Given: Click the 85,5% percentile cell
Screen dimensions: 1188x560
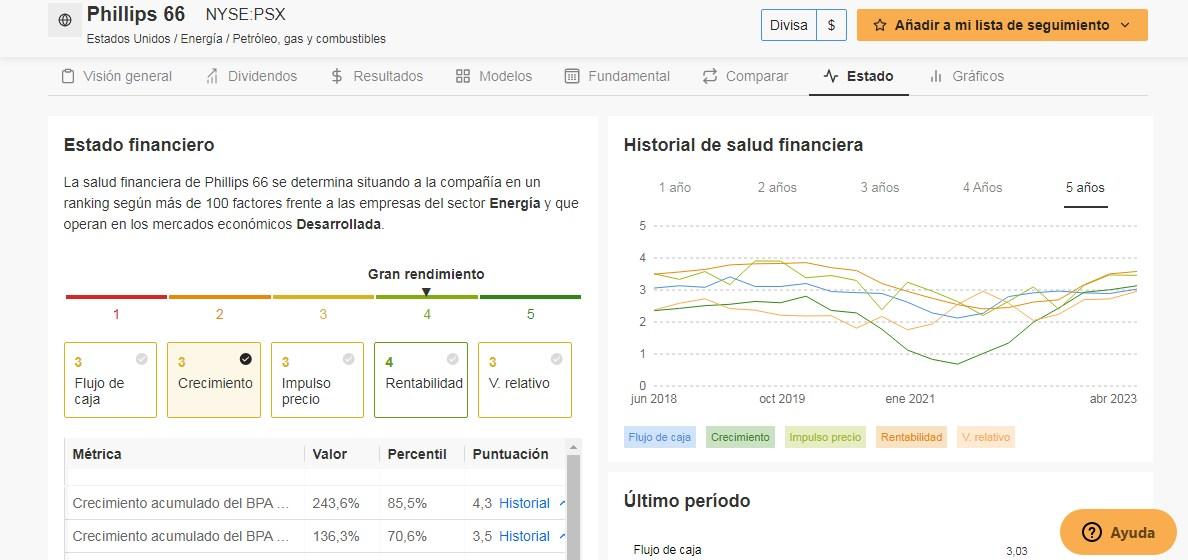Looking at the screenshot, I should (408, 502).
